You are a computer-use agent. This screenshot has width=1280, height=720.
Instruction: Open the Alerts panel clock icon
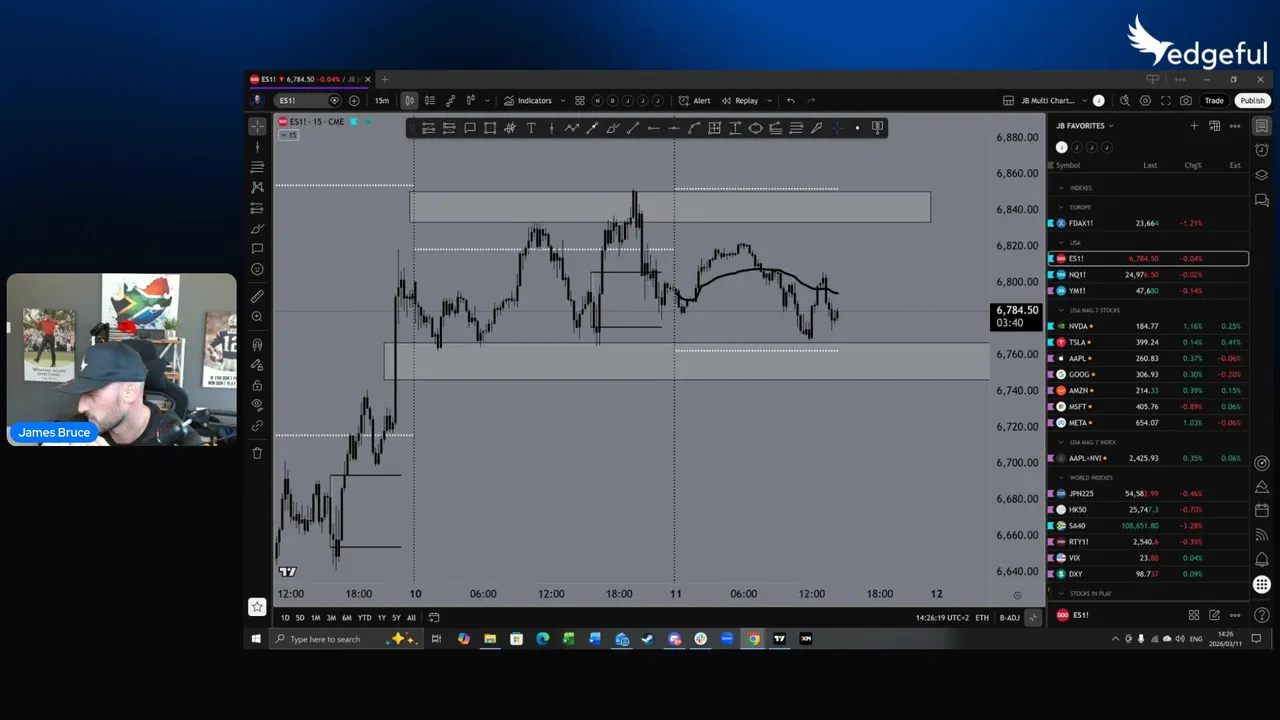tap(1262, 150)
